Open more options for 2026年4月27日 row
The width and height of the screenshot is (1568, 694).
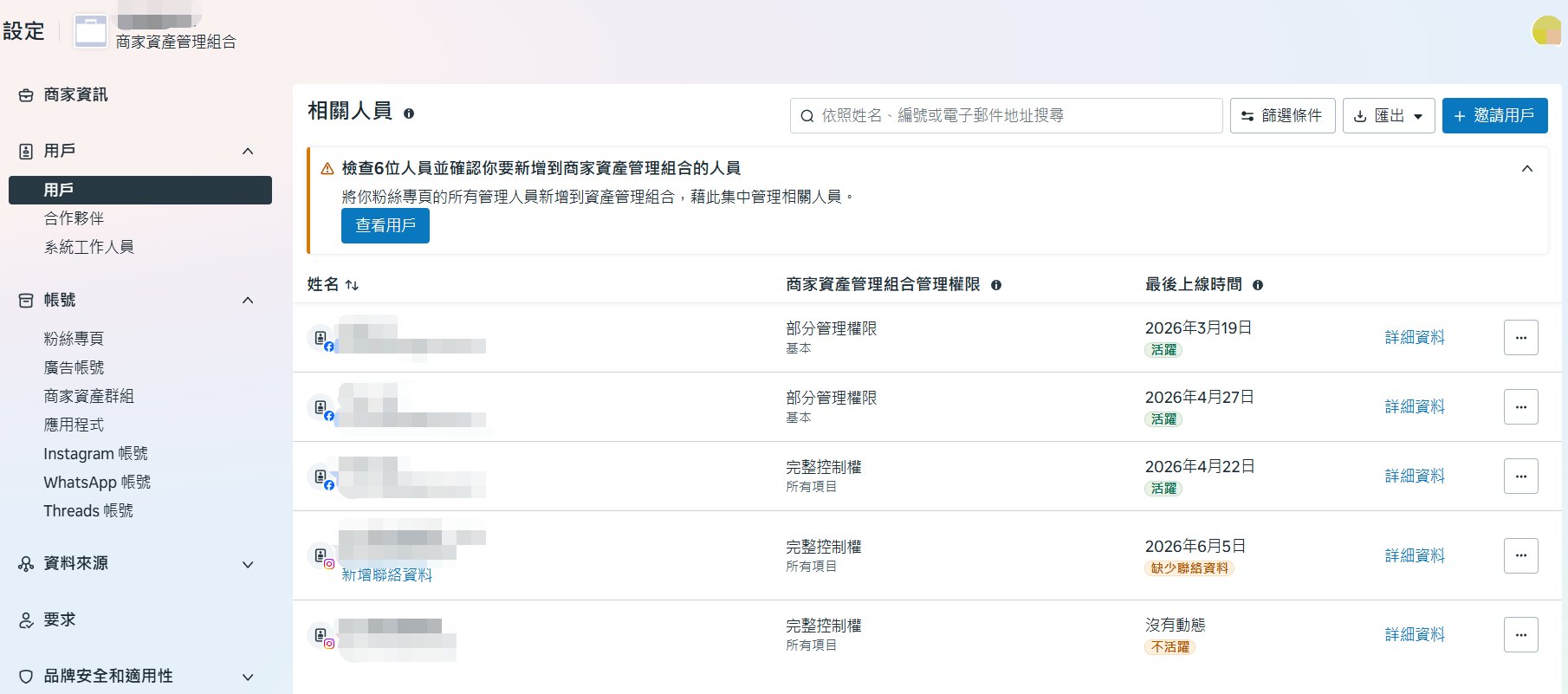[1521, 407]
